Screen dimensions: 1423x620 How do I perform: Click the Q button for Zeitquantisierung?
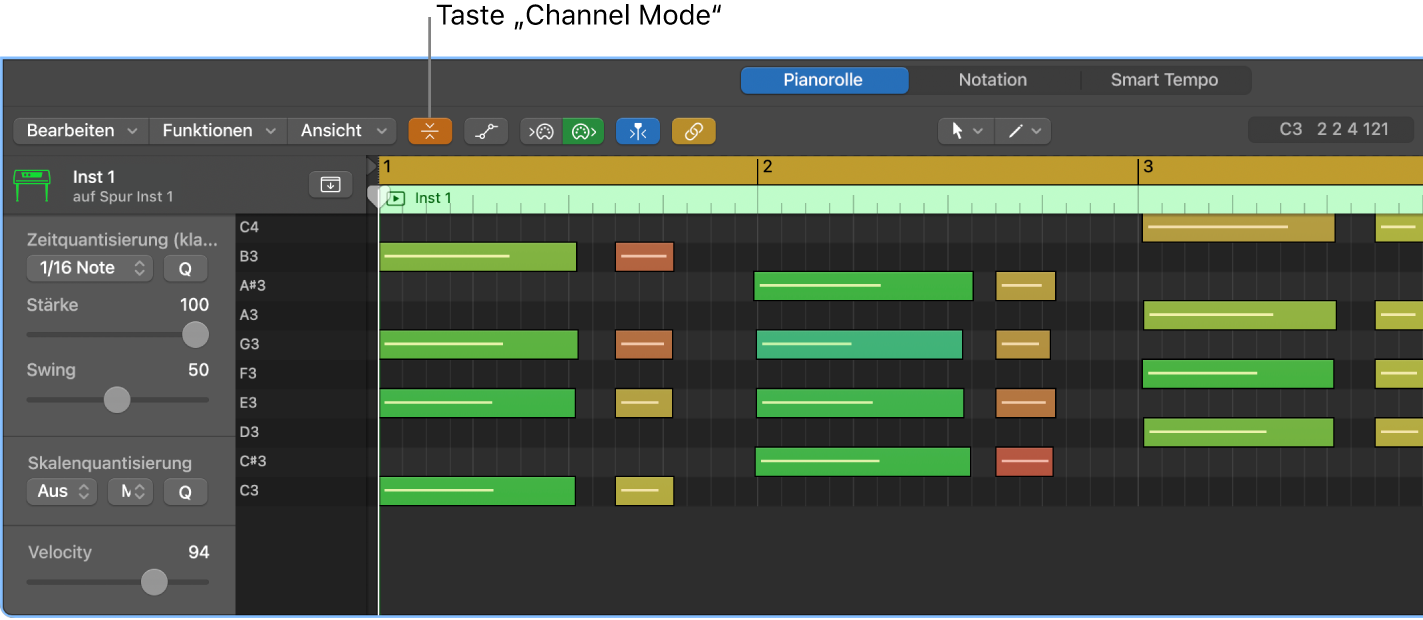185,268
